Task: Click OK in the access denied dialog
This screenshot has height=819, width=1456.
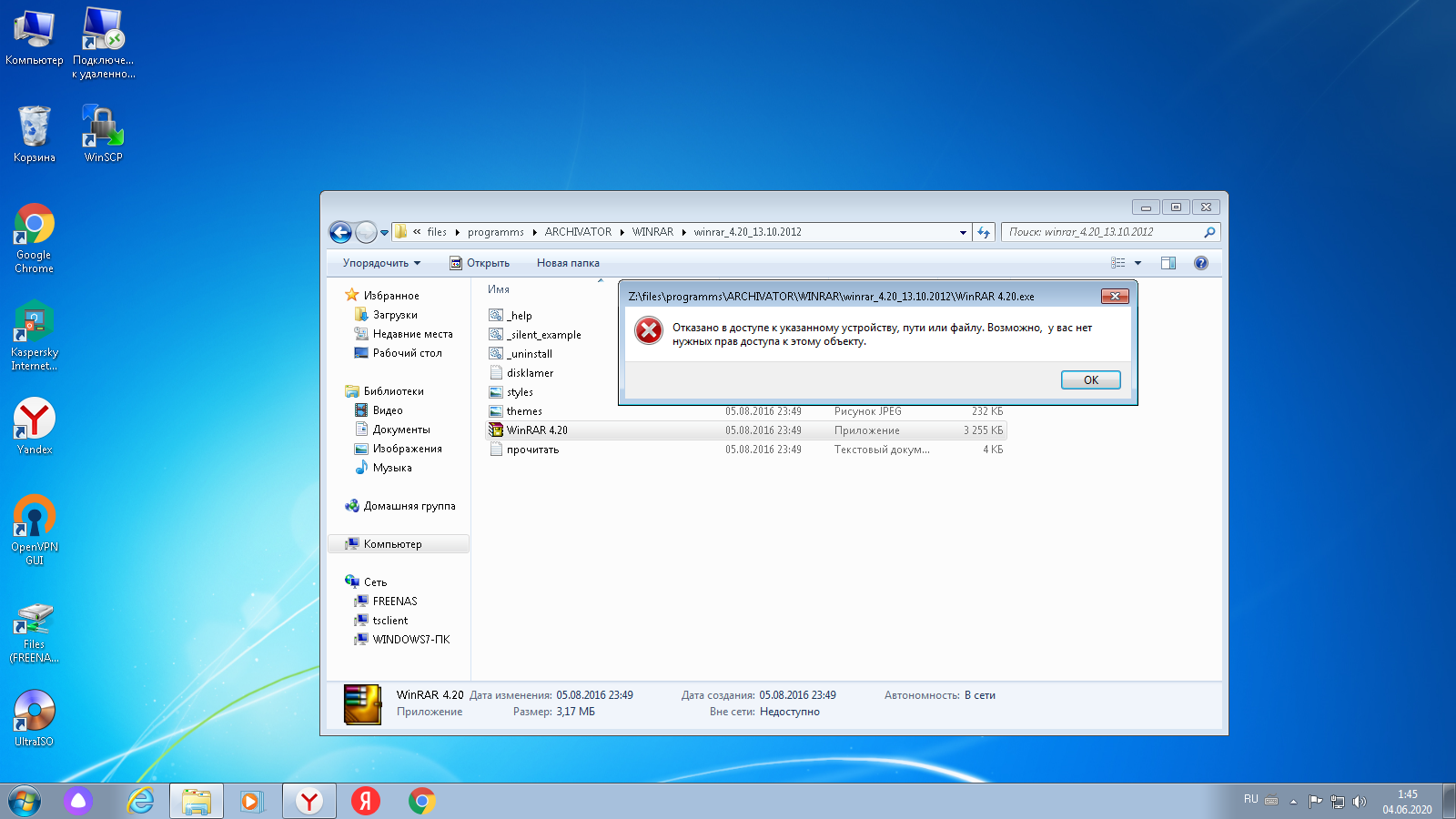Action: point(1090,380)
